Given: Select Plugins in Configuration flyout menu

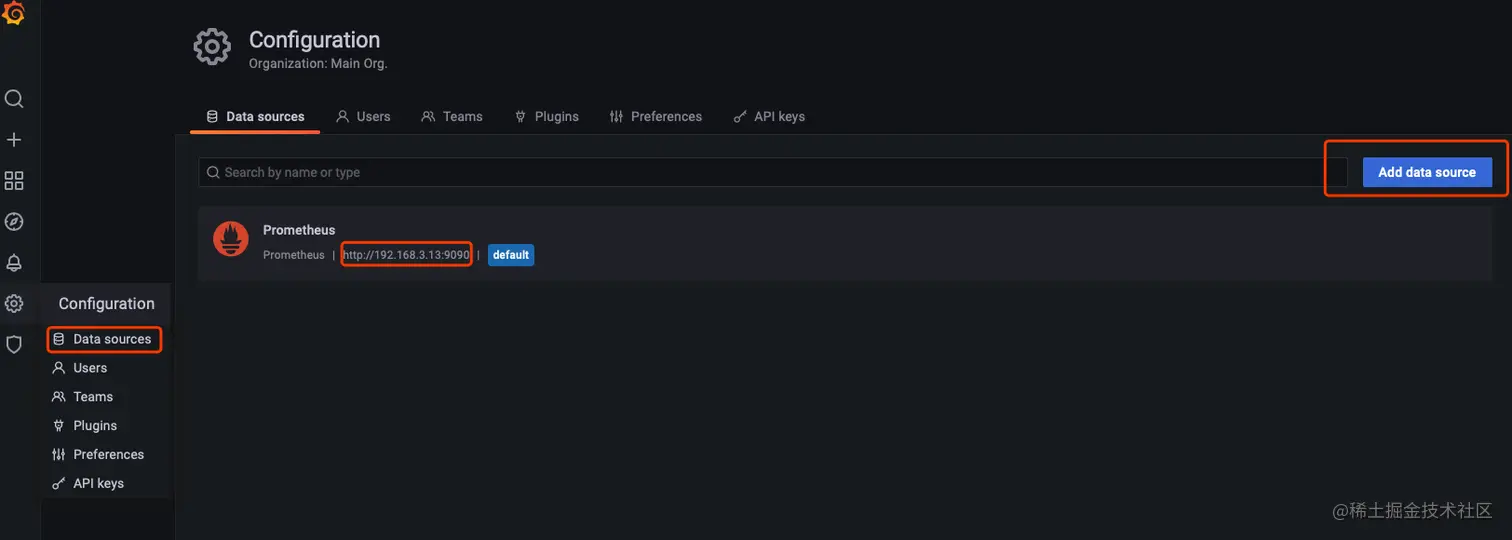Looking at the screenshot, I should point(85,426).
